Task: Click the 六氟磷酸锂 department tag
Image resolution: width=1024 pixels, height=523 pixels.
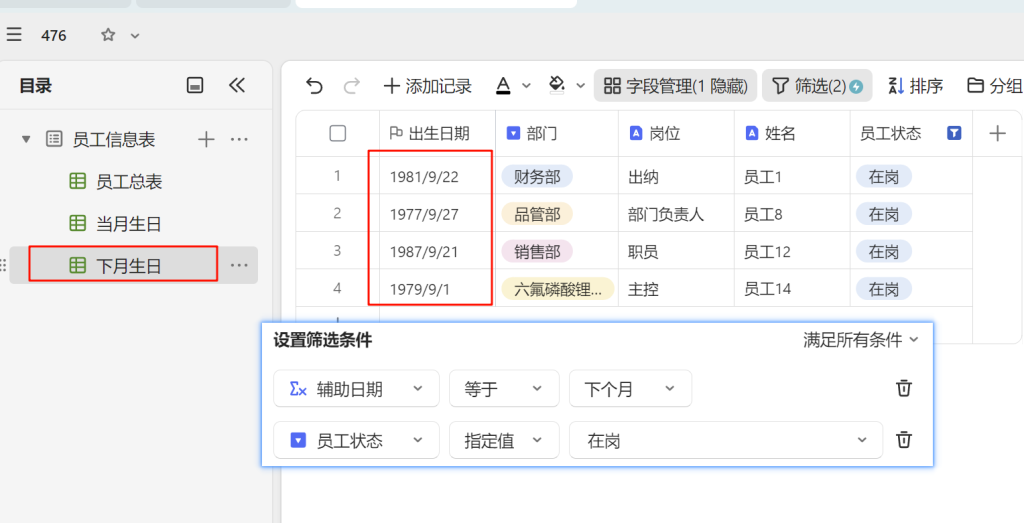Action: click(x=558, y=289)
